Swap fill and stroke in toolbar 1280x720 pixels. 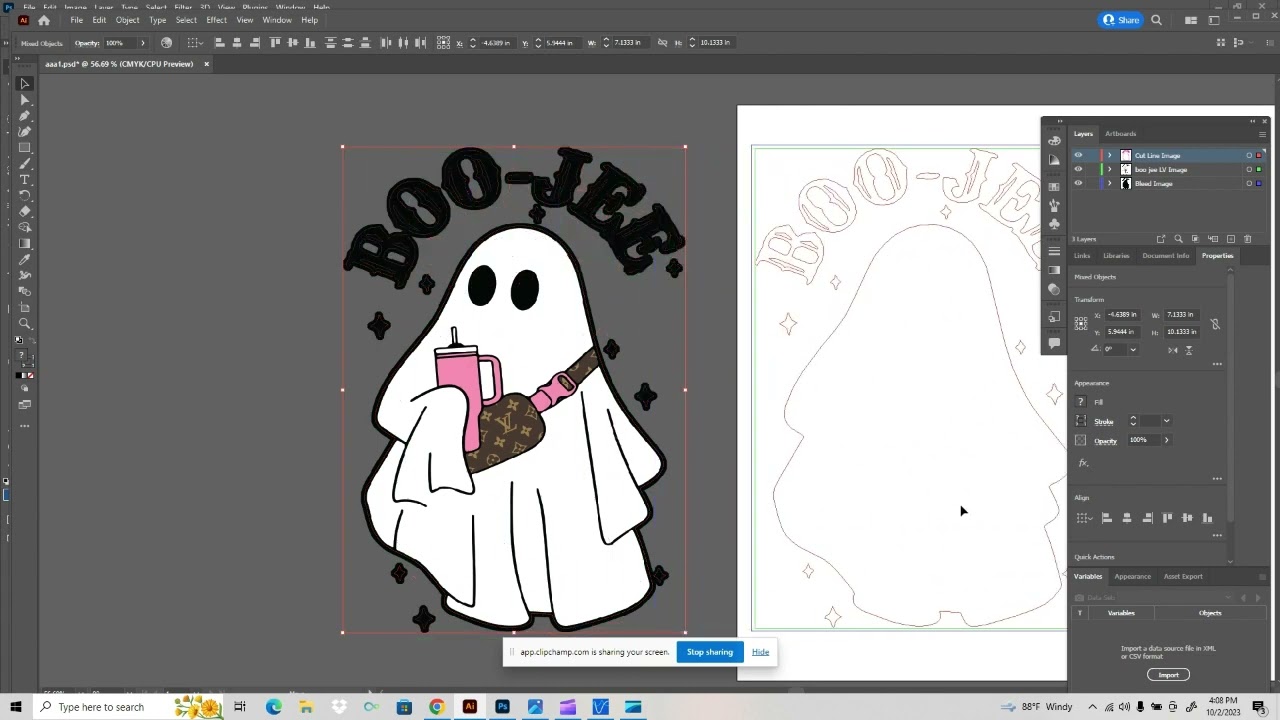pos(31,340)
